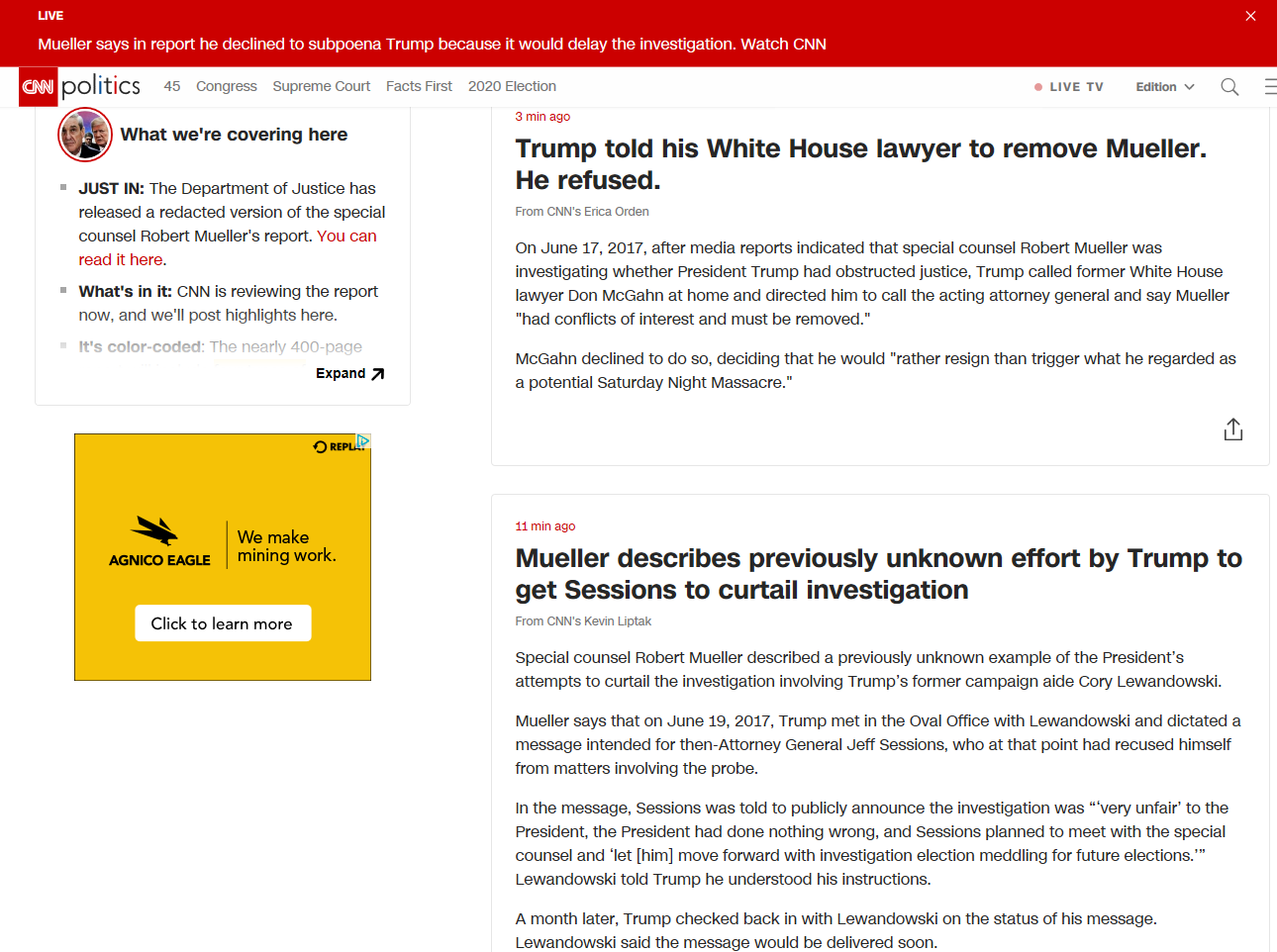The height and width of the screenshot is (952, 1277).
Task: Open the CNN logo home link
Action: pyautogui.click(x=39, y=87)
